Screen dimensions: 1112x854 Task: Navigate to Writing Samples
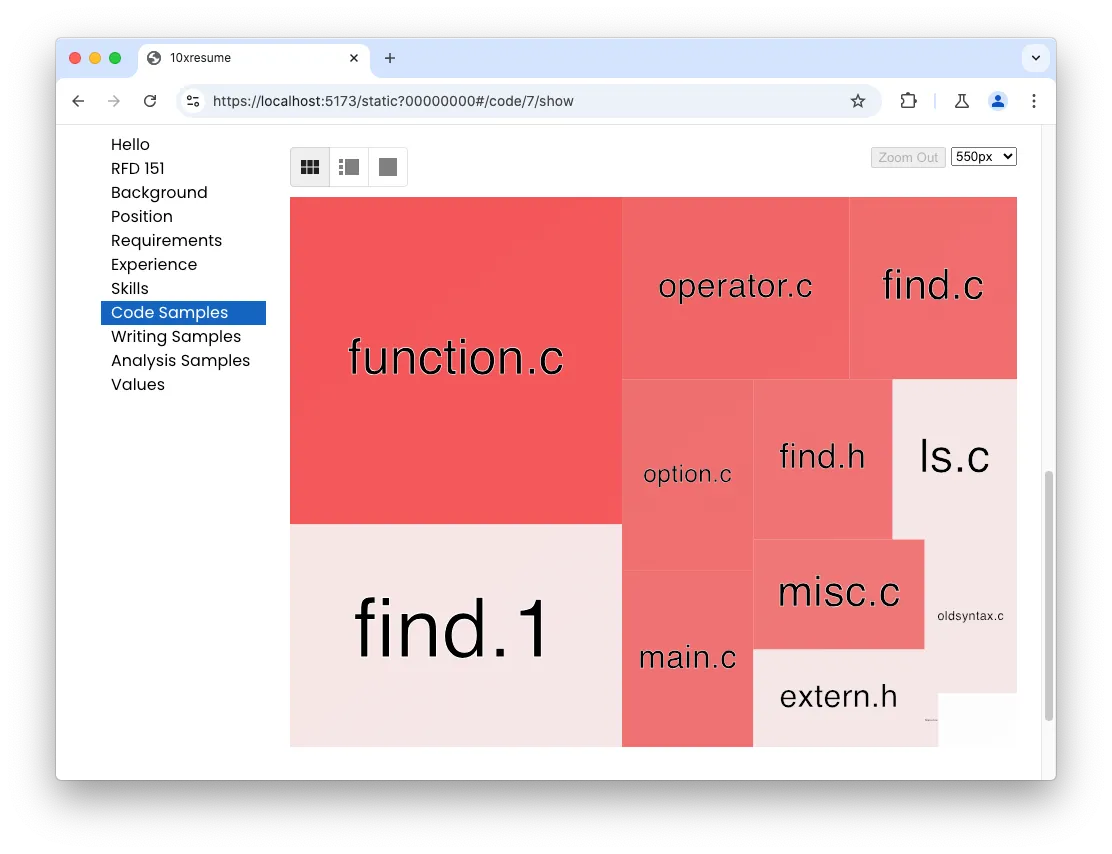pos(176,336)
